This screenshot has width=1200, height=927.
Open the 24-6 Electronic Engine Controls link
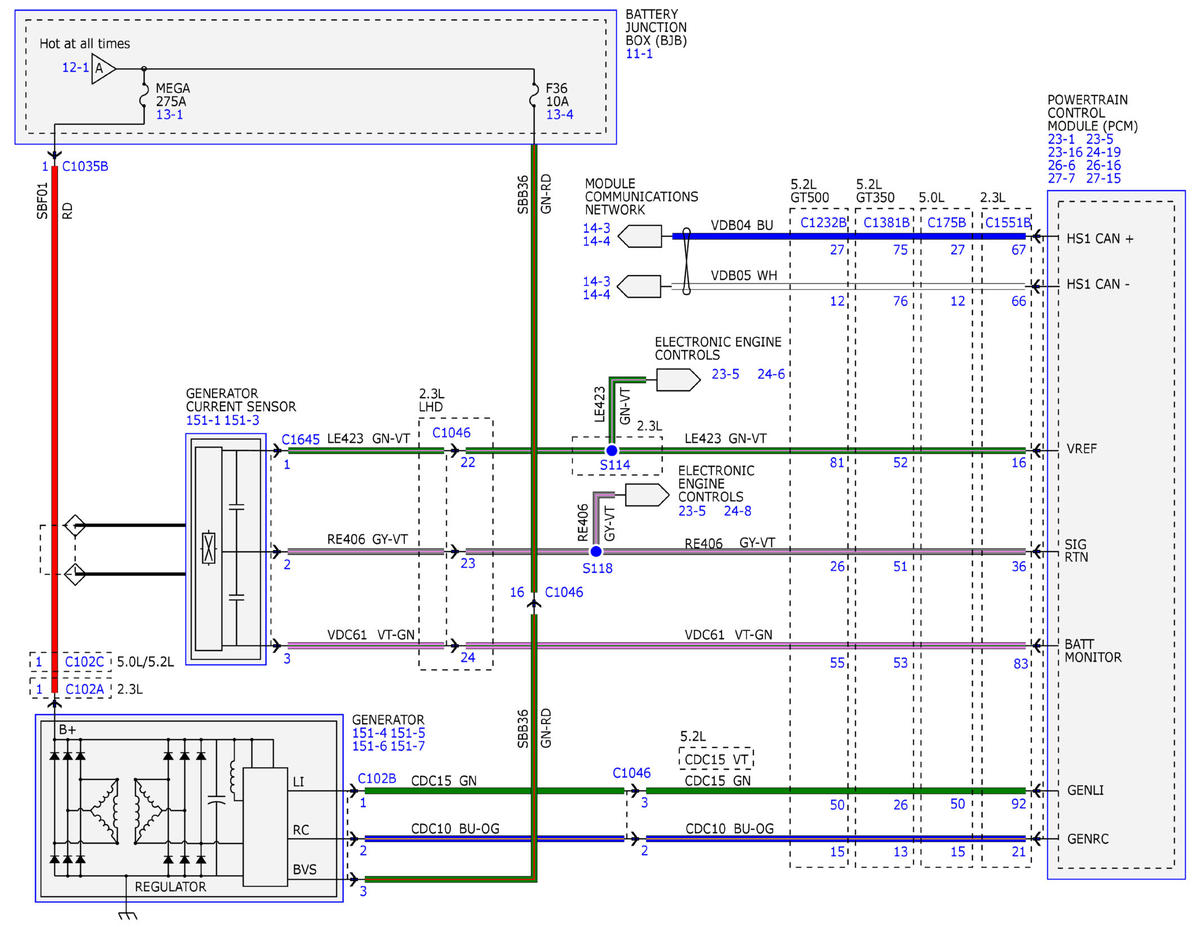tap(771, 376)
